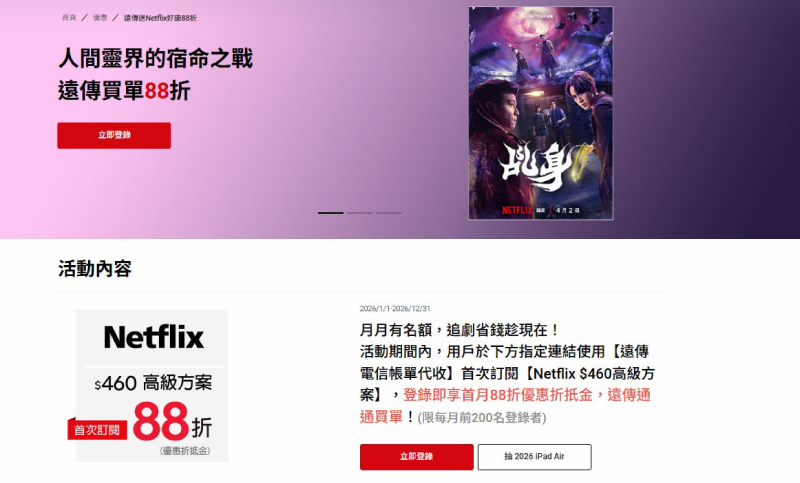Switch to the second carousel slide indicator
Image resolution: width=800 pixels, height=483 pixels.
(360, 213)
